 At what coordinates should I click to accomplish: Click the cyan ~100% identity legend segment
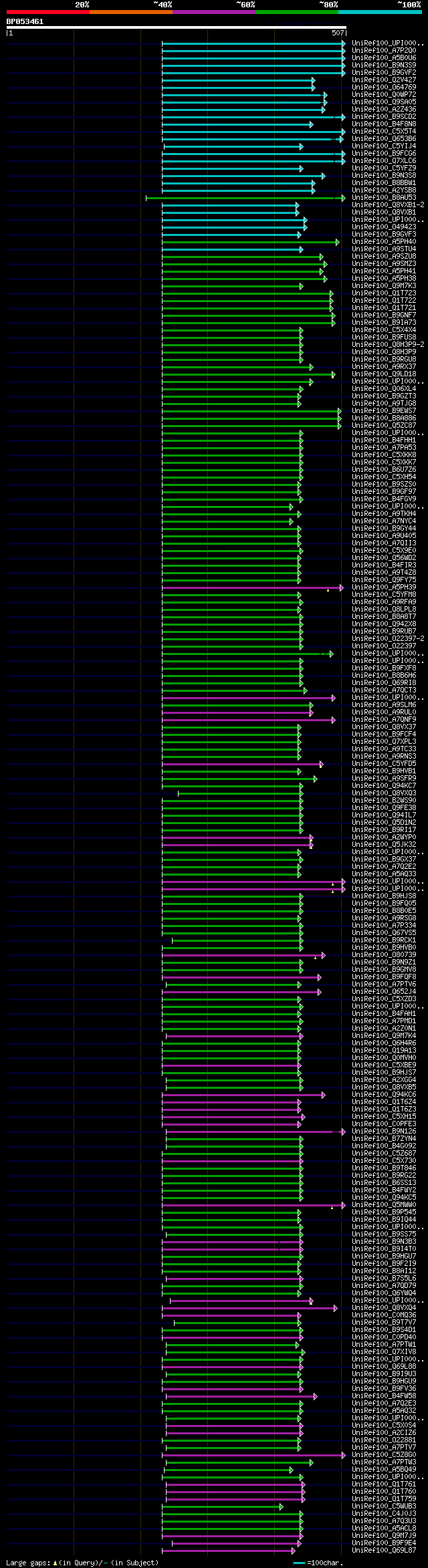380,12
